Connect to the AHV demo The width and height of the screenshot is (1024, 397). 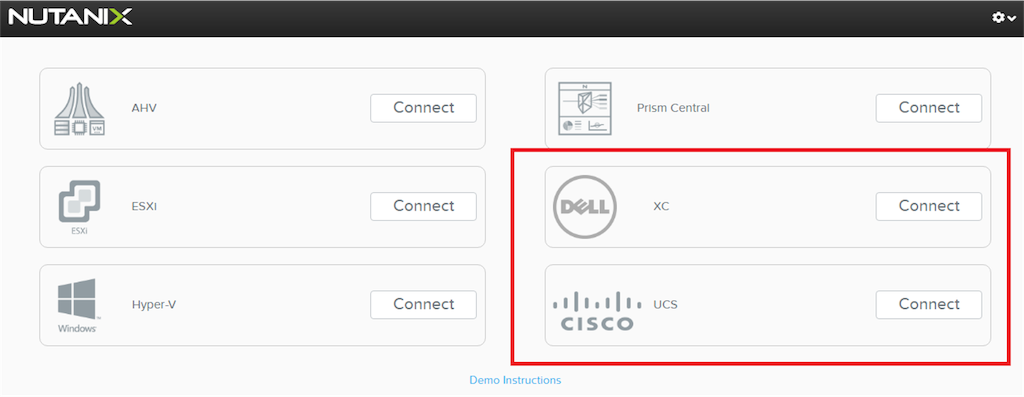(423, 108)
